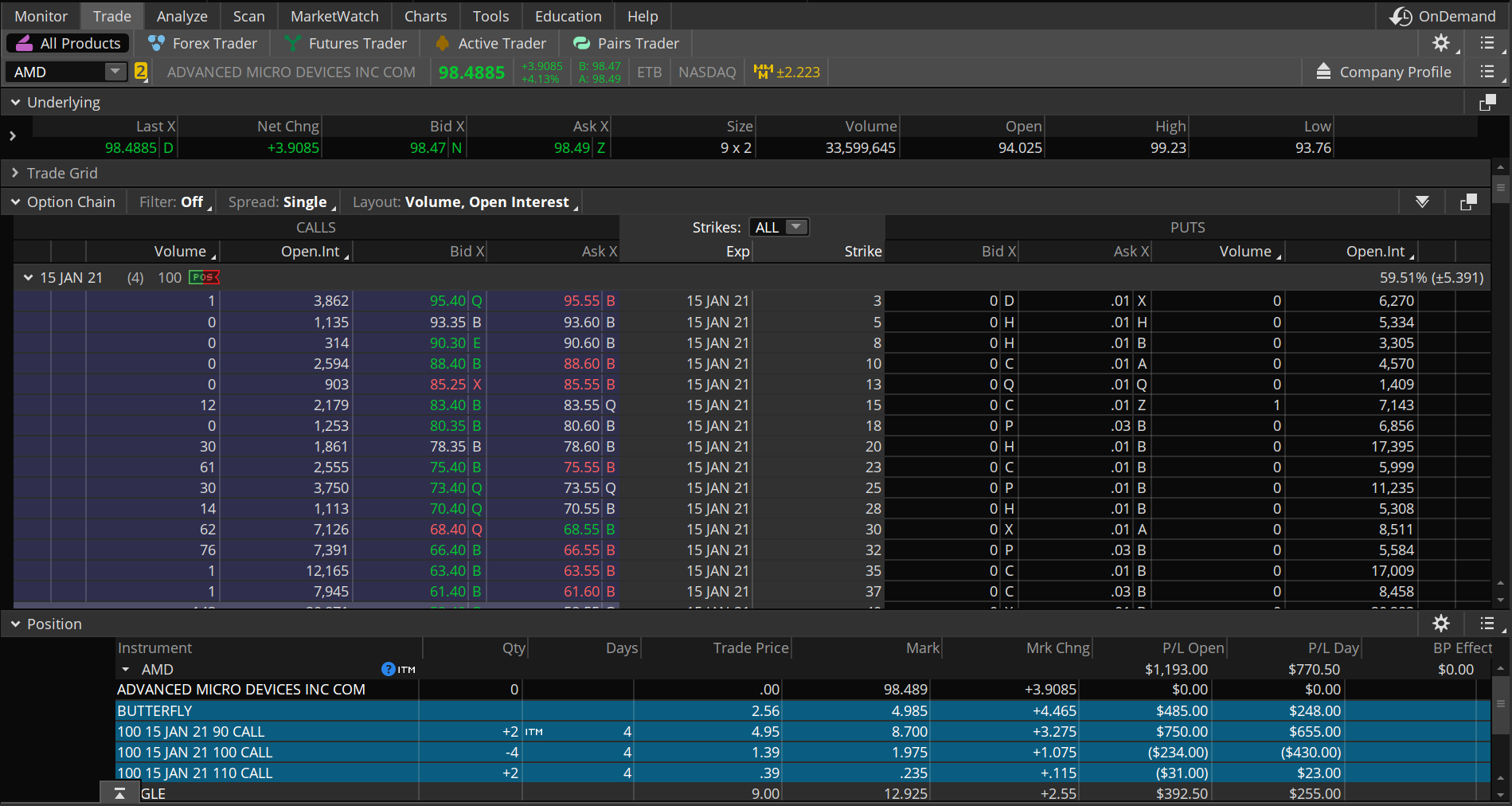Change the Spread: Single setting
The height and width of the screenshot is (806, 1512).
(281, 202)
